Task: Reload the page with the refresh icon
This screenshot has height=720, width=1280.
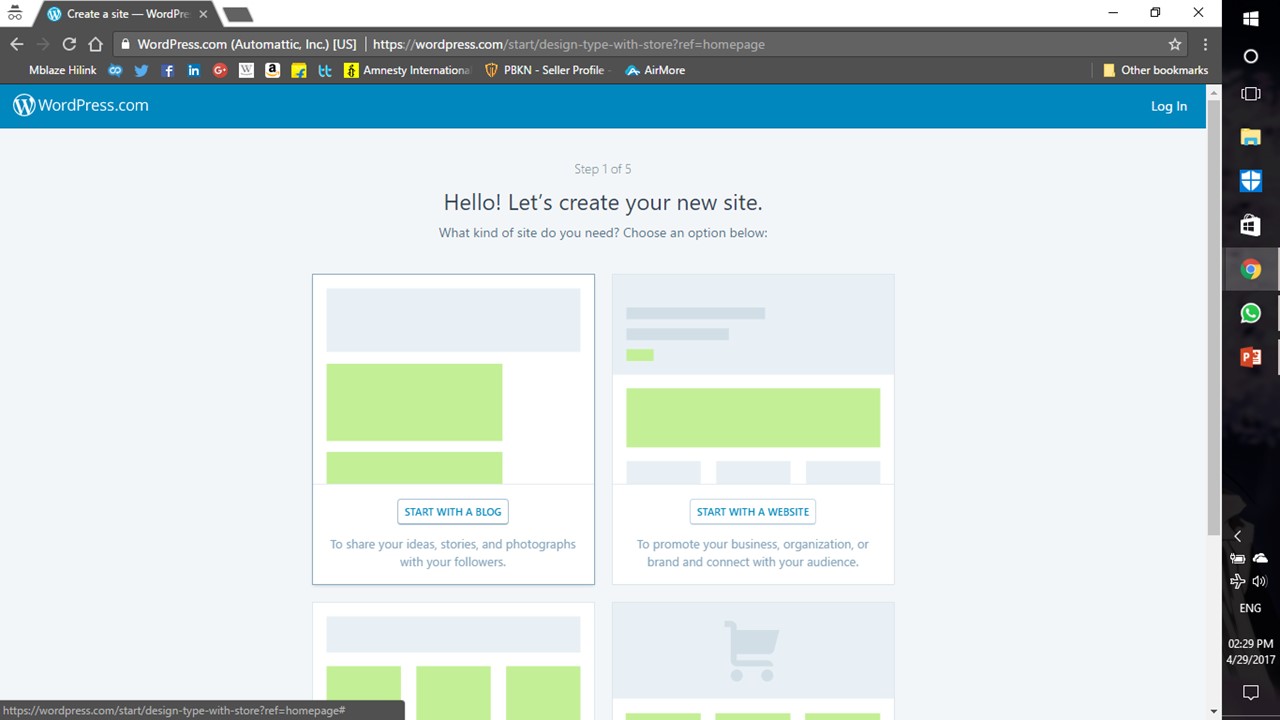Action: pyautogui.click(x=69, y=44)
